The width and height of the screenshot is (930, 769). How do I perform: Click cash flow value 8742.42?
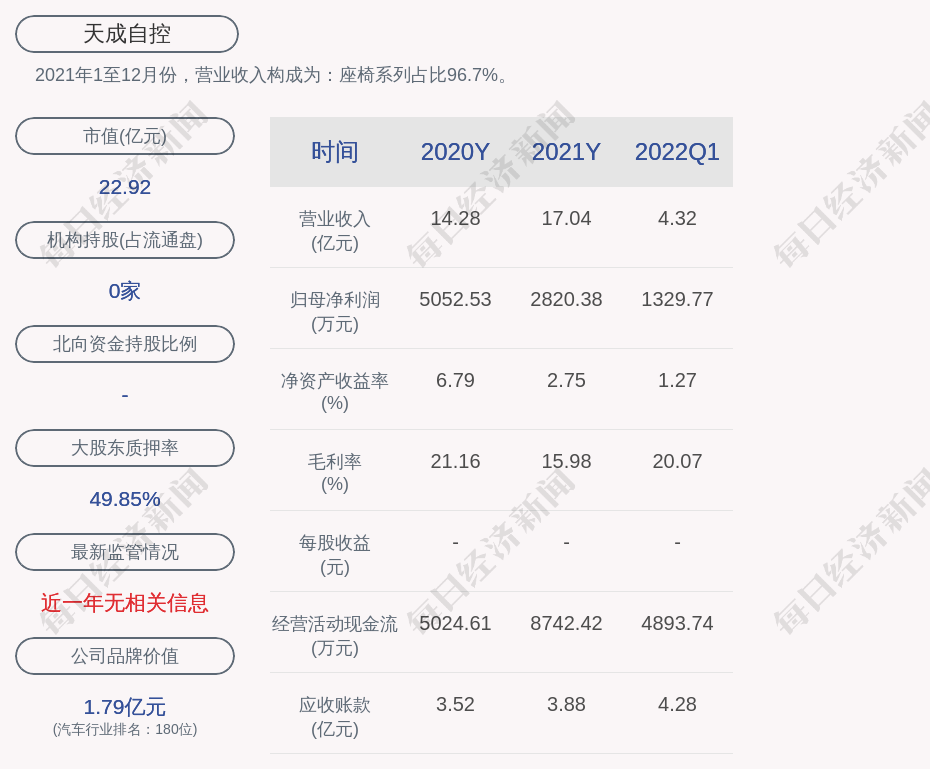coord(566,623)
